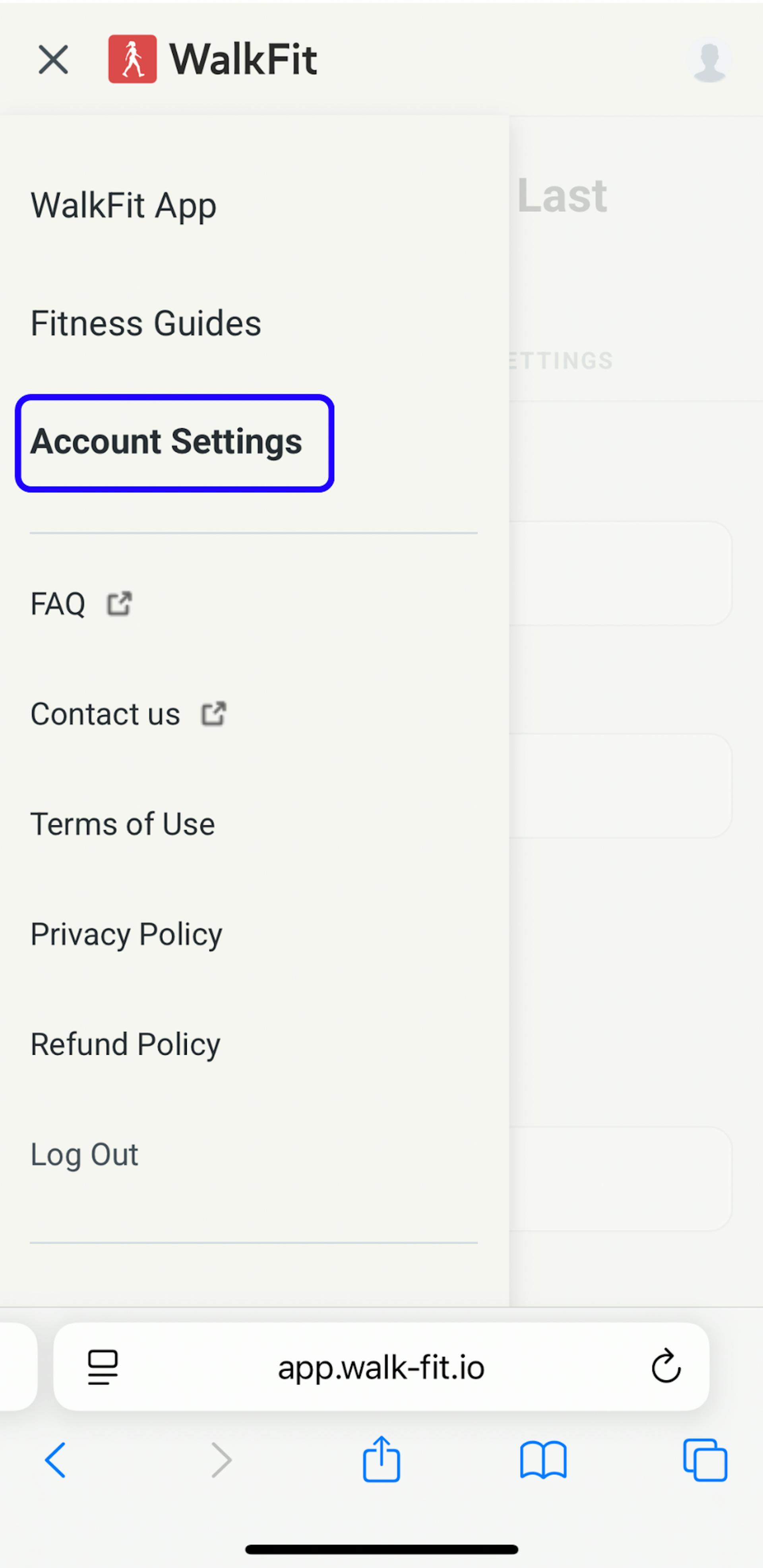The height and width of the screenshot is (1568, 763).
Task: Reload the page with refresh icon
Action: (x=666, y=1367)
